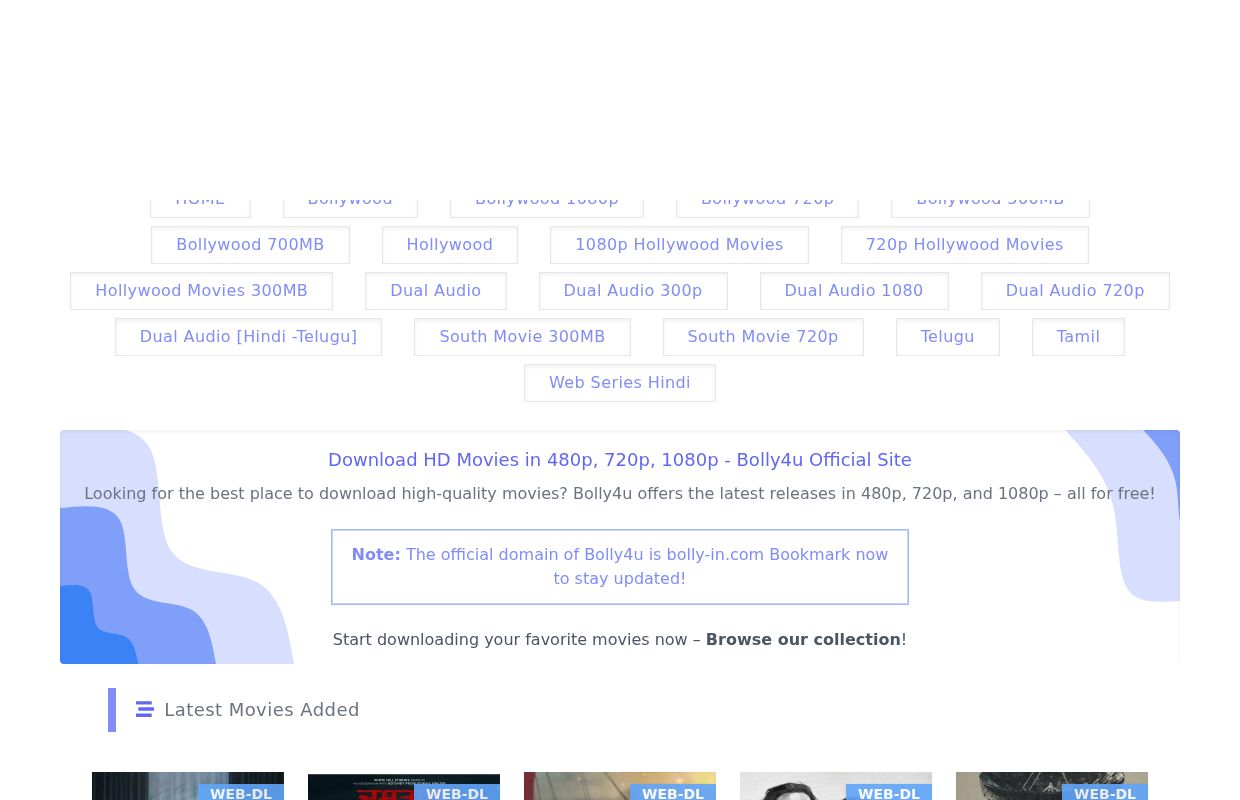
Task: Go to Hollywood Movies 300MB
Action: [x=201, y=291]
